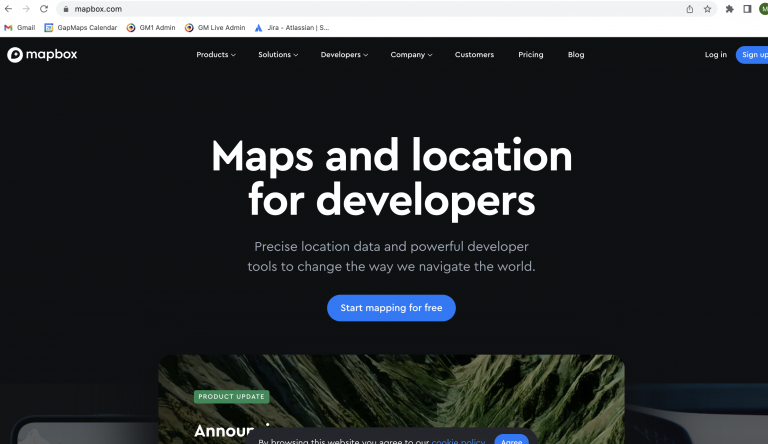Go to the Customers page
Image resolution: width=768 pixels, height=444 pixels.
[x=474, y=55]
